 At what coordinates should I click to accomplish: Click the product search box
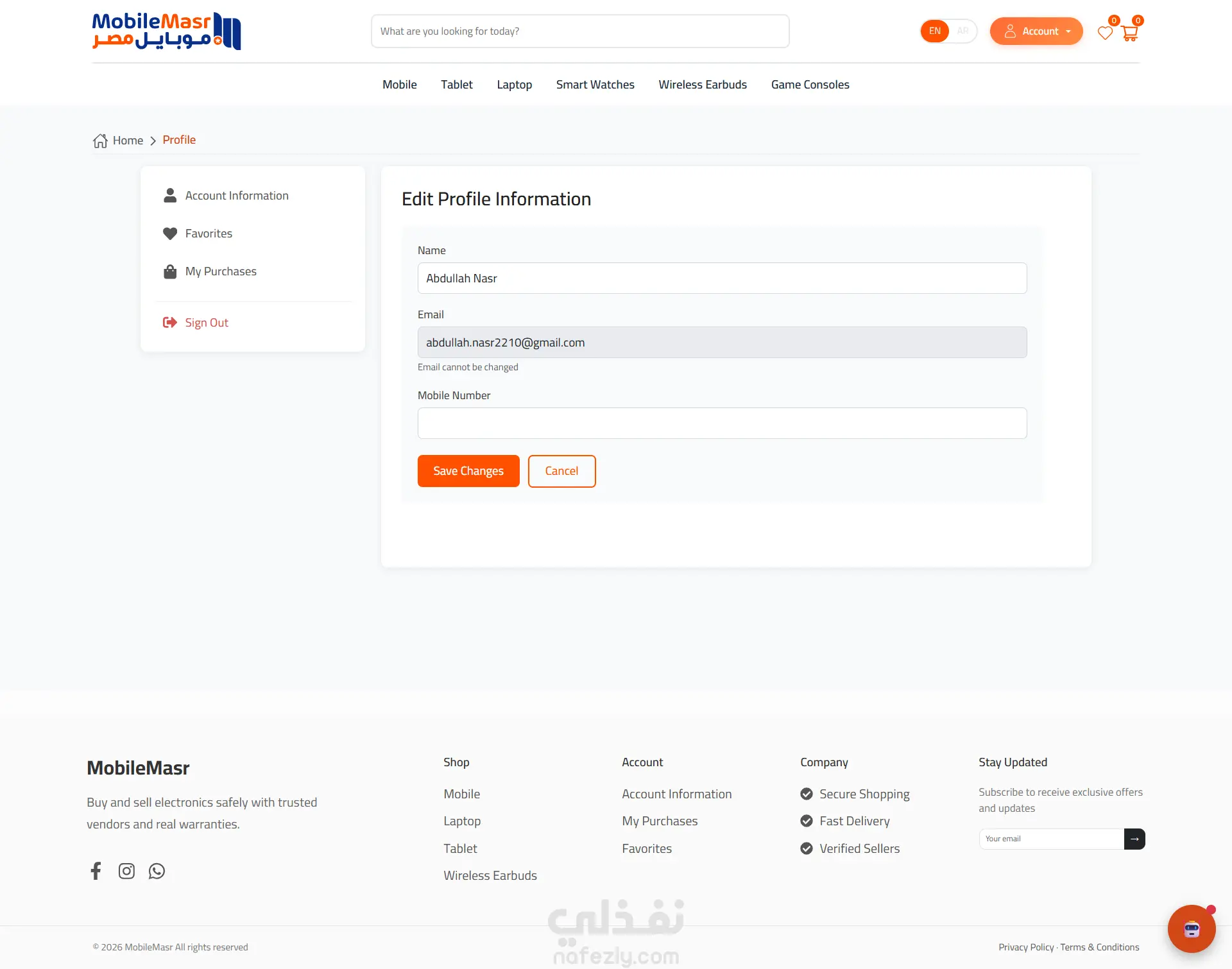point(580,31)
